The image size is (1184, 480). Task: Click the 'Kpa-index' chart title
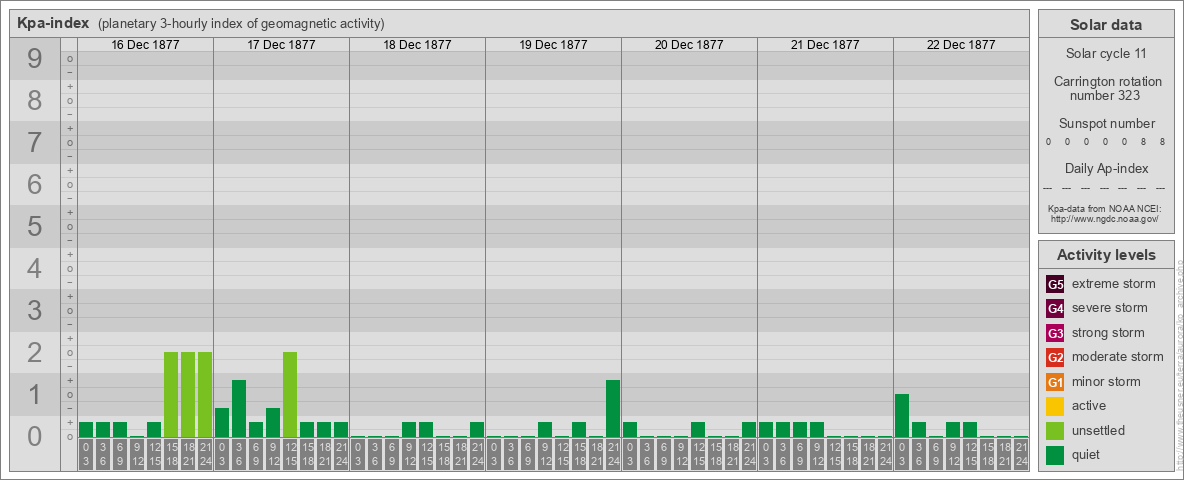click(53, 23)
